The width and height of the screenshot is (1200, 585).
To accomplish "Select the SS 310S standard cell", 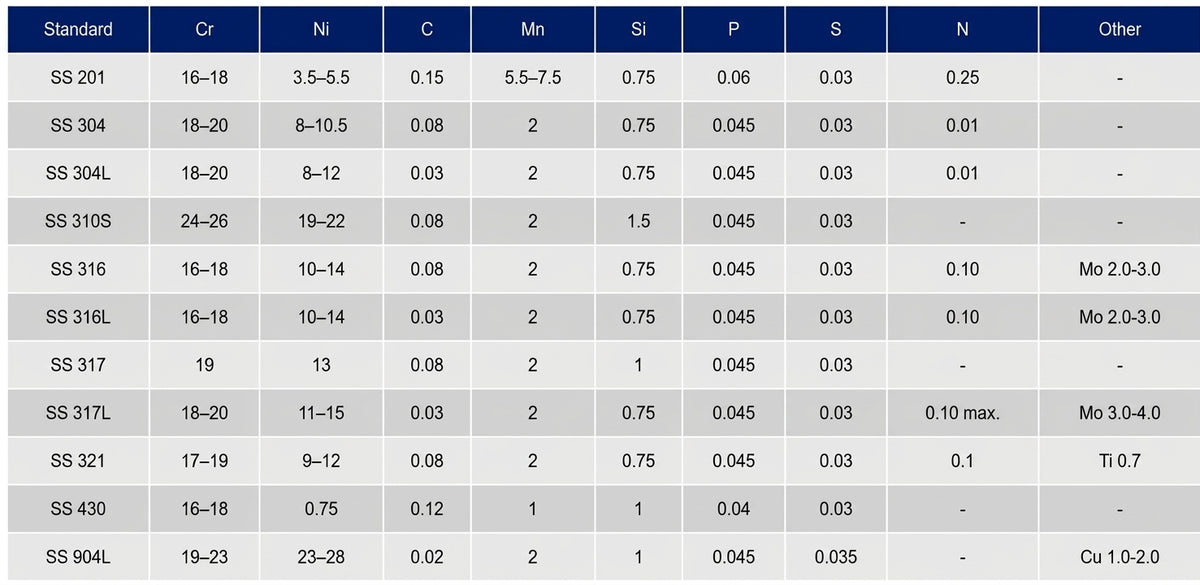I will coord(78,222).
